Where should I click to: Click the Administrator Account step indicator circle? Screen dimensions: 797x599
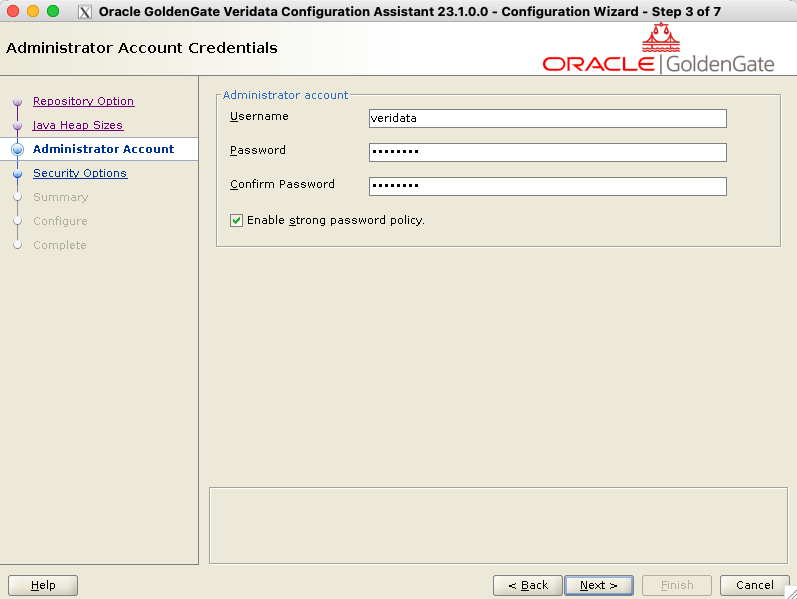pyautogui.click(x=18, y=149)
